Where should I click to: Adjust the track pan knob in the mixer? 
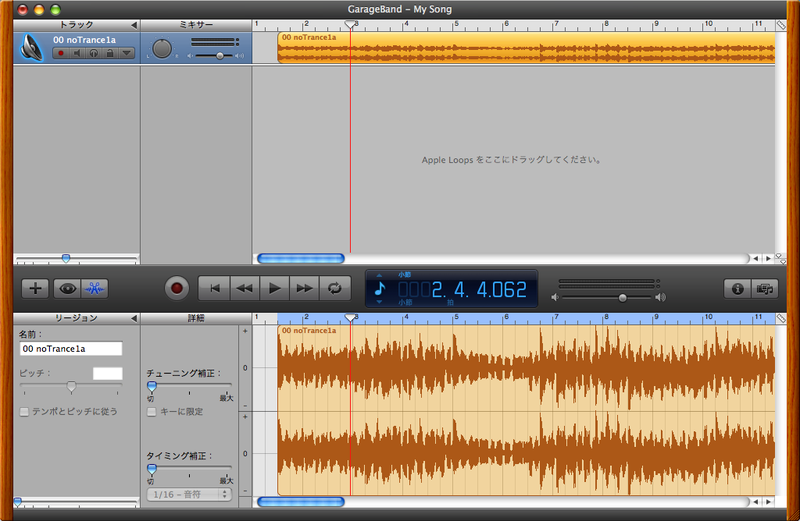162,49
